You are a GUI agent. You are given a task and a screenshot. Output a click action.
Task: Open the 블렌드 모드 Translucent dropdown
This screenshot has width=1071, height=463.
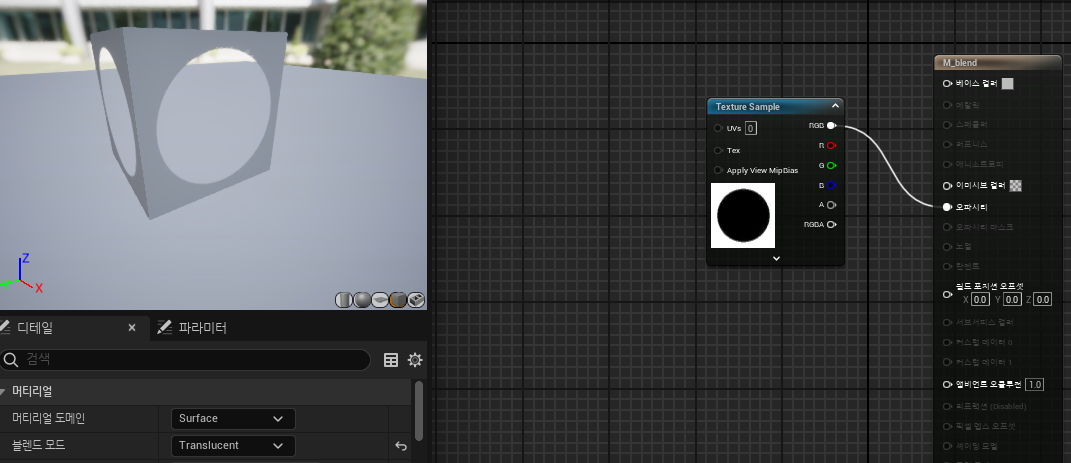[x=233, y=446]
